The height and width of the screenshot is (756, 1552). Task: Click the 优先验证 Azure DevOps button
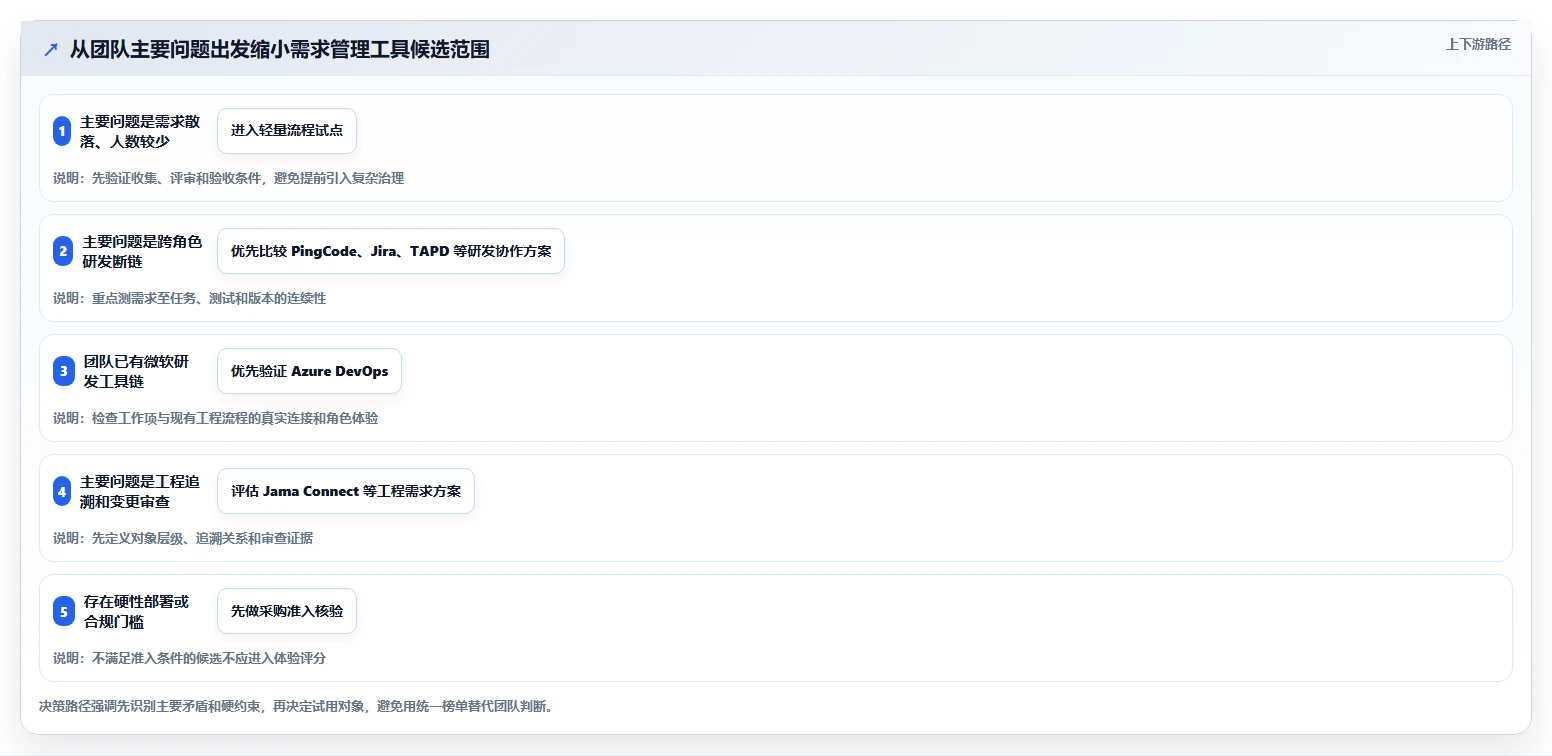(x=309, y=371)
